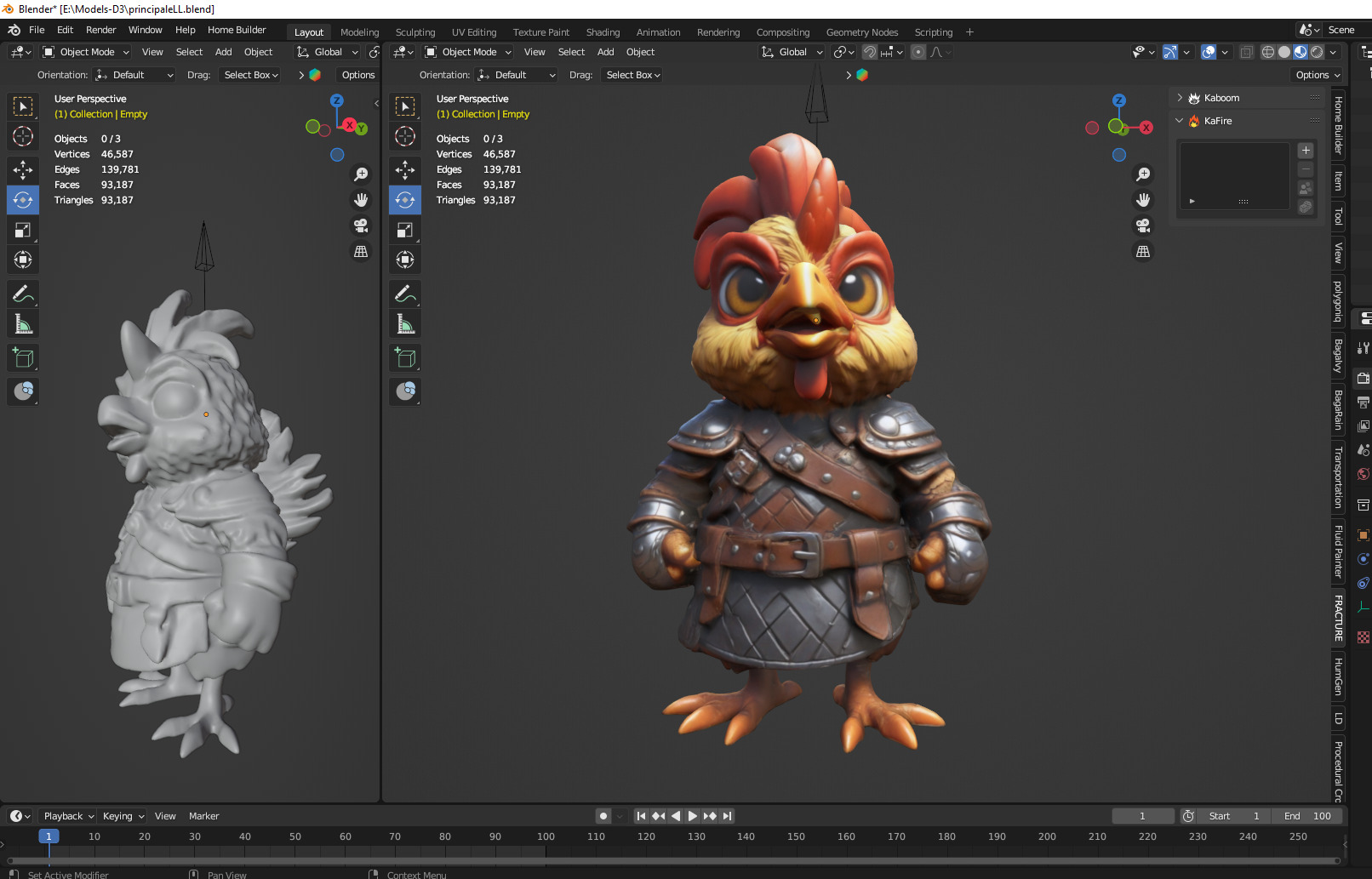Viewport: 1372px width, 879px height.
Task: Toggle perspective/orthographic grid in textured-model viewport
Action: [1143, 251]
